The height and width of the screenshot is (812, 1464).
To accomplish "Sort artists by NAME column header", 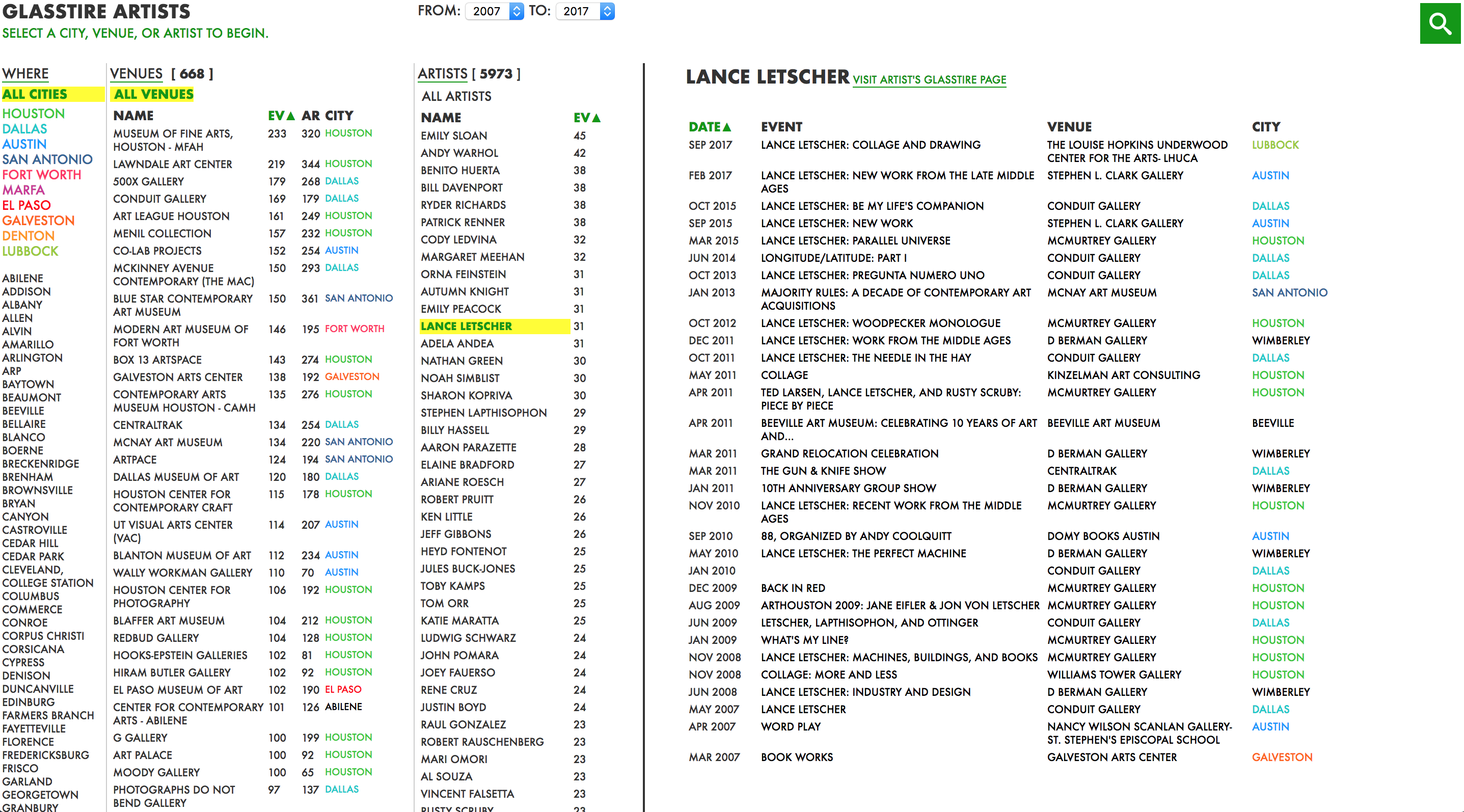I will pyautogui.click(x=441, y=118).
